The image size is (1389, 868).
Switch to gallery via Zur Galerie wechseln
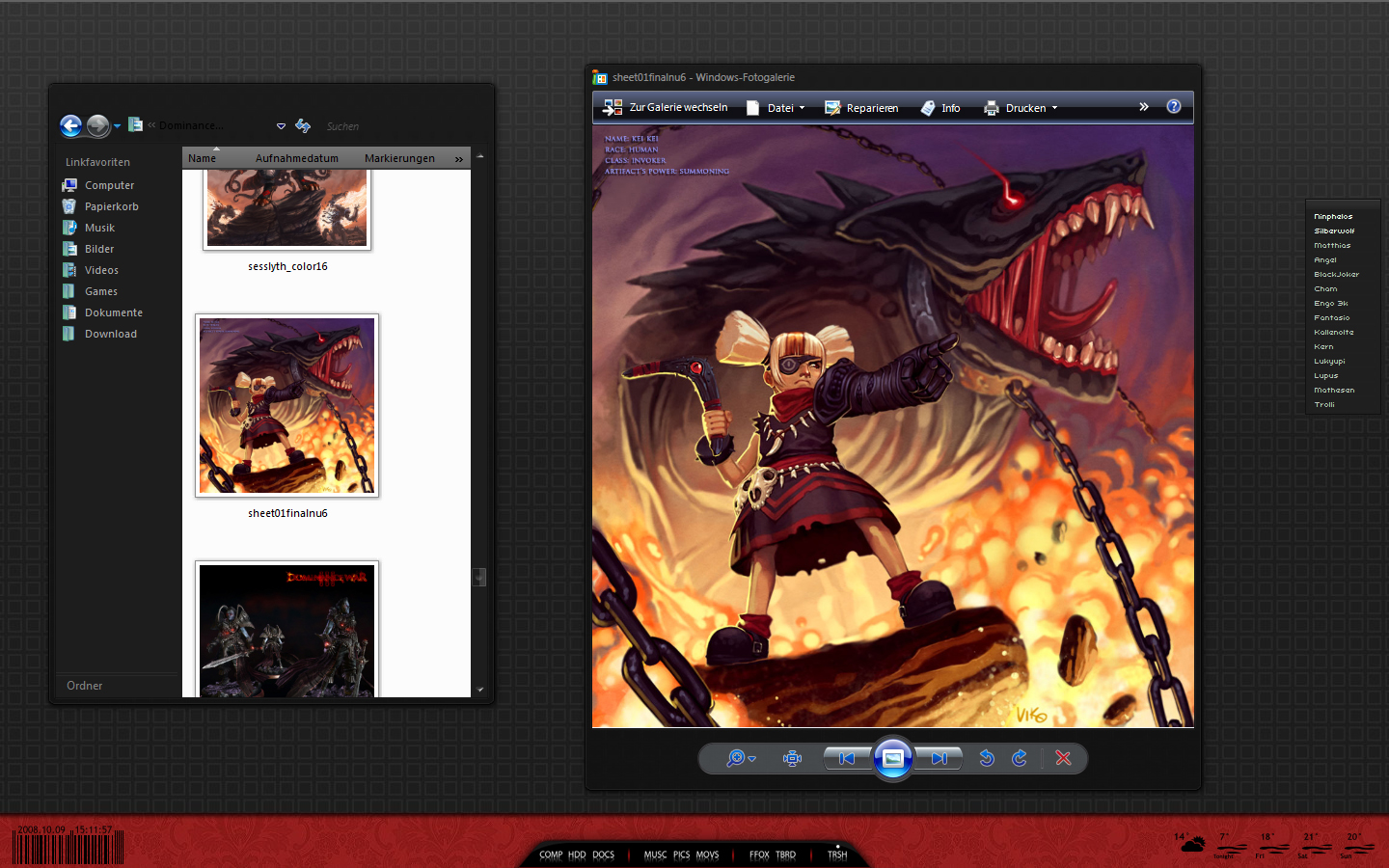click(666, 107)
